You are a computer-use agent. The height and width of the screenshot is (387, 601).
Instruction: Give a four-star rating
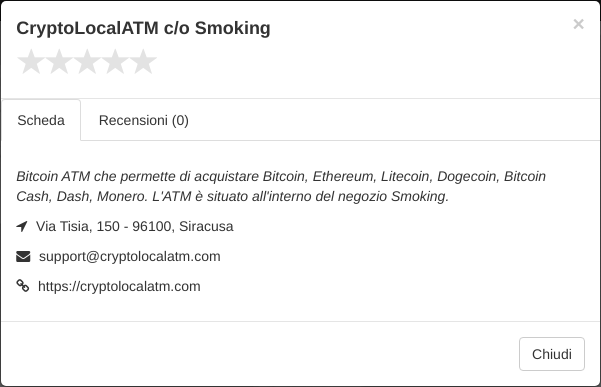(115, 62)
